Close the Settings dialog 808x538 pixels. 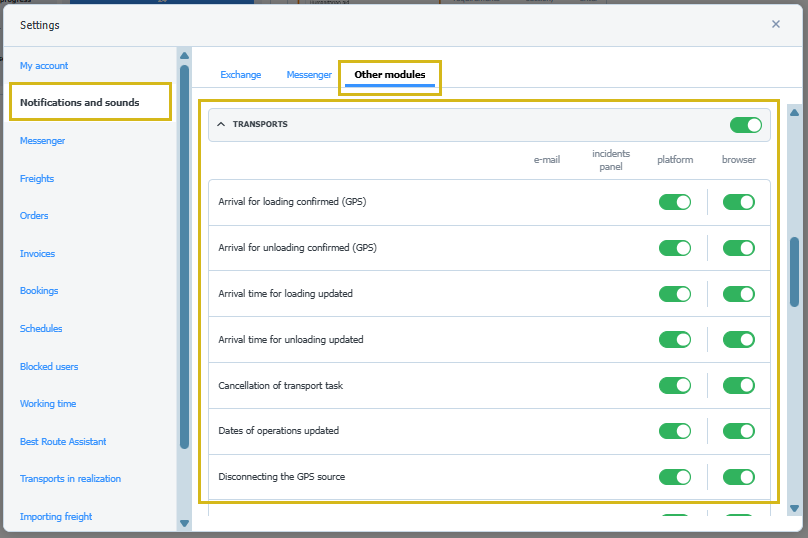pyautogui.click(x=775, y=24)
